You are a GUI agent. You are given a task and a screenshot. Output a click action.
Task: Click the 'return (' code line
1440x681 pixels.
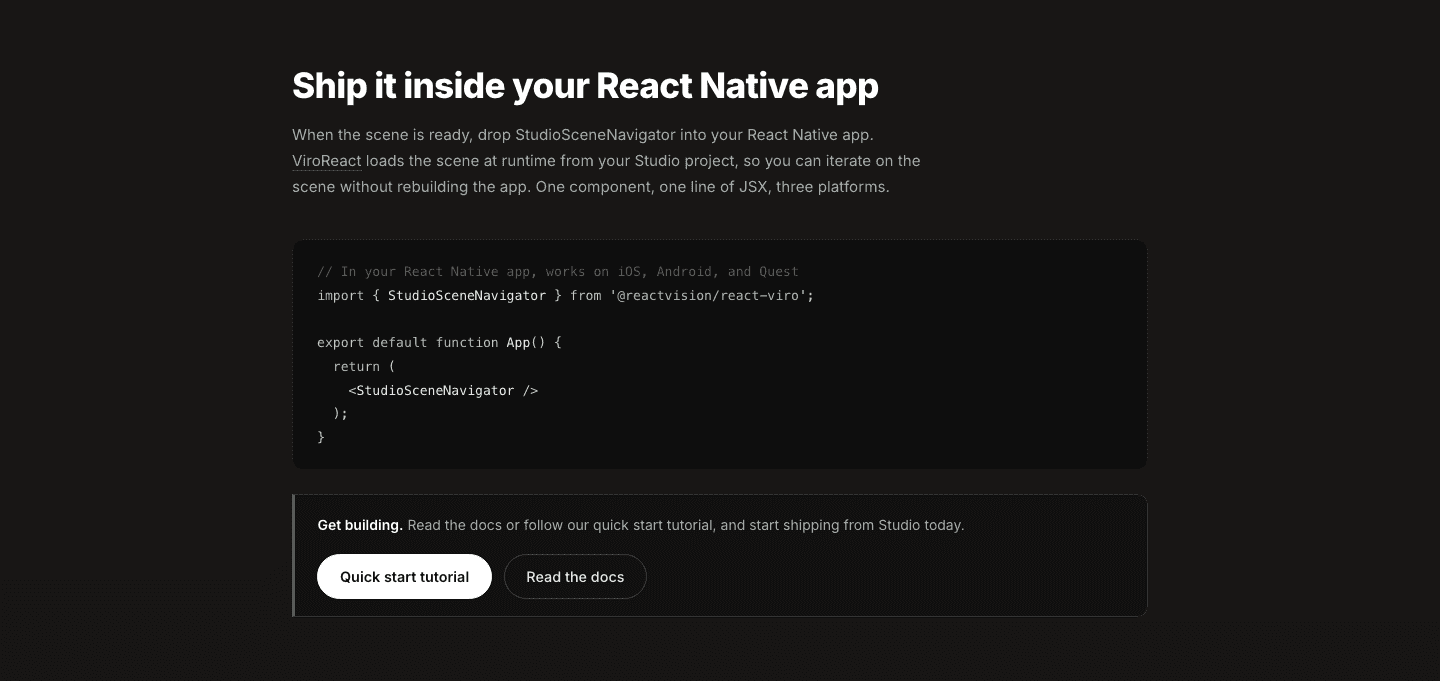point(364,367)
